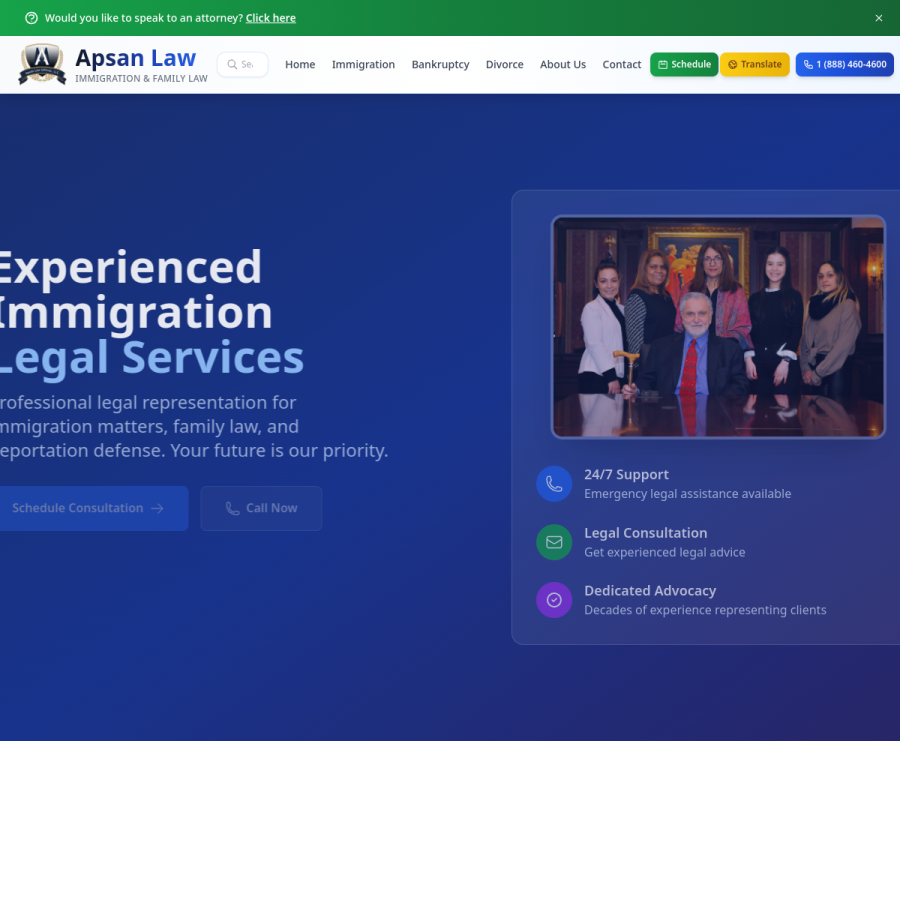The image size is (900, 900).
Task: Click the purple checkmark Dedicated Advocacy icon
Action: click(554, 600)
